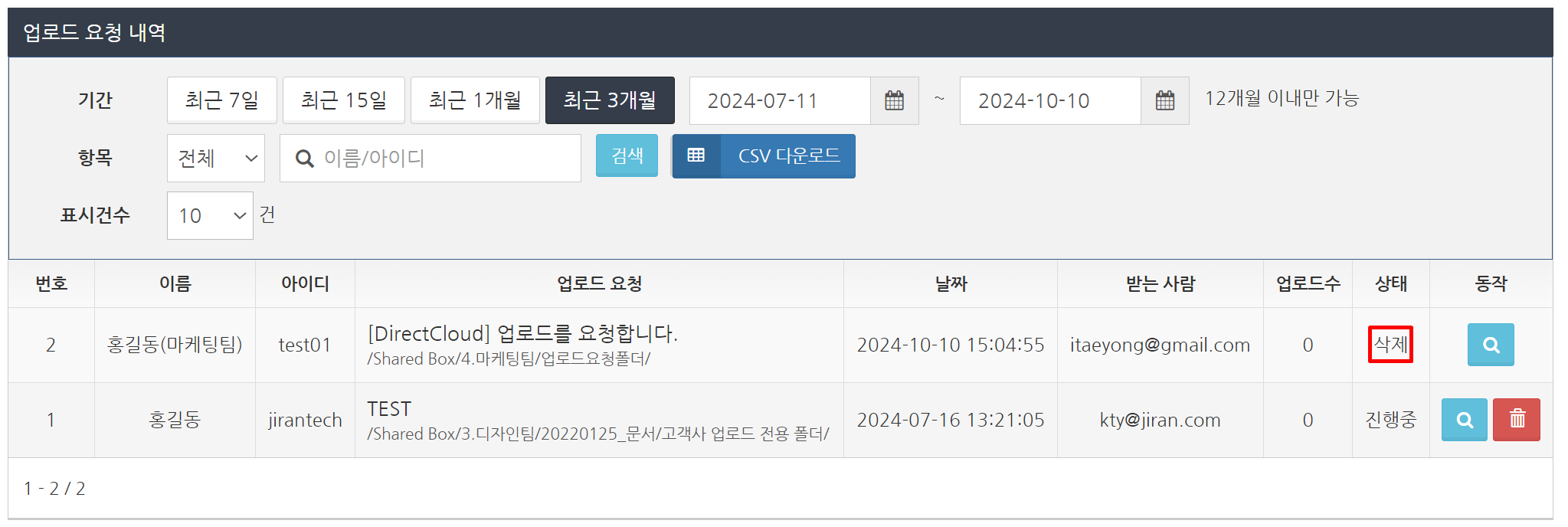This screenshot has height=527, width=1568.
Task: Open the end date calendar picker
Action: coord(1164,100)
